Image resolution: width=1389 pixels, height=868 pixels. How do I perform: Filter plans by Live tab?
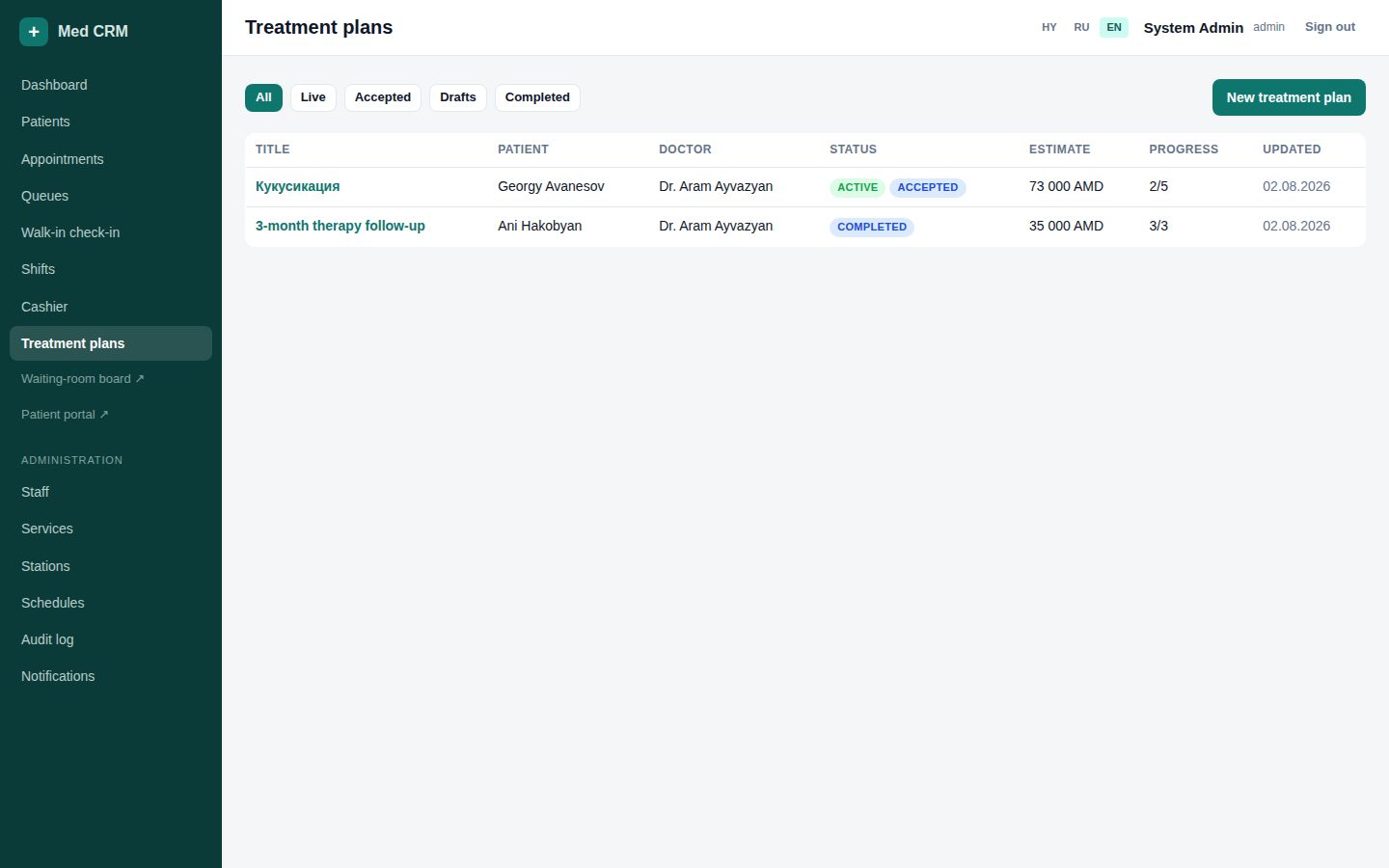313,97
